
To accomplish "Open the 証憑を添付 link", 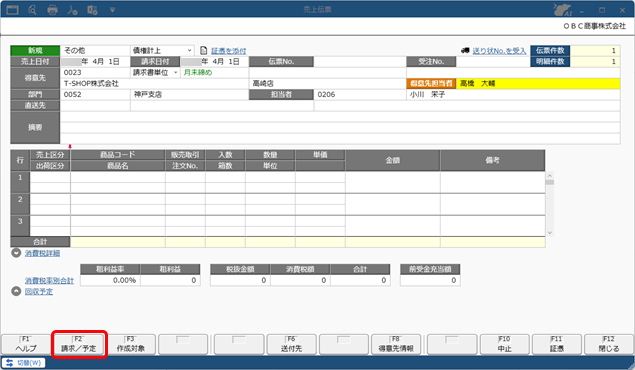I will (228, 51).
